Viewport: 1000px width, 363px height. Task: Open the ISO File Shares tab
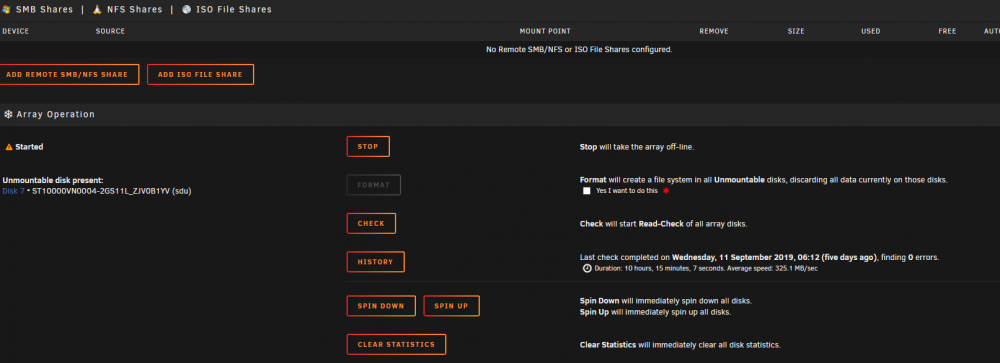[233, 10]
